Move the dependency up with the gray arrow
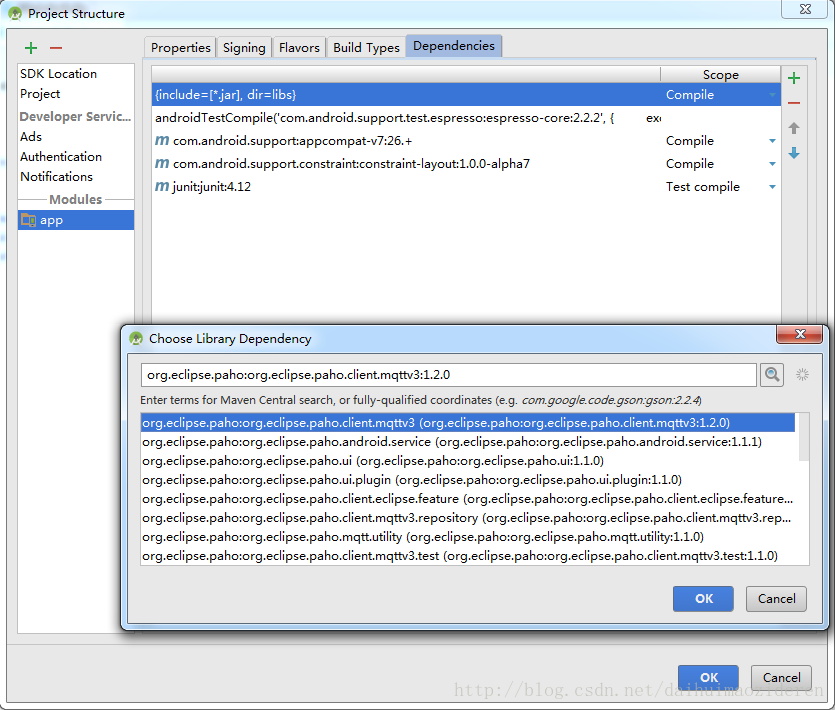The image size is (835, 710). click(793, 128)
